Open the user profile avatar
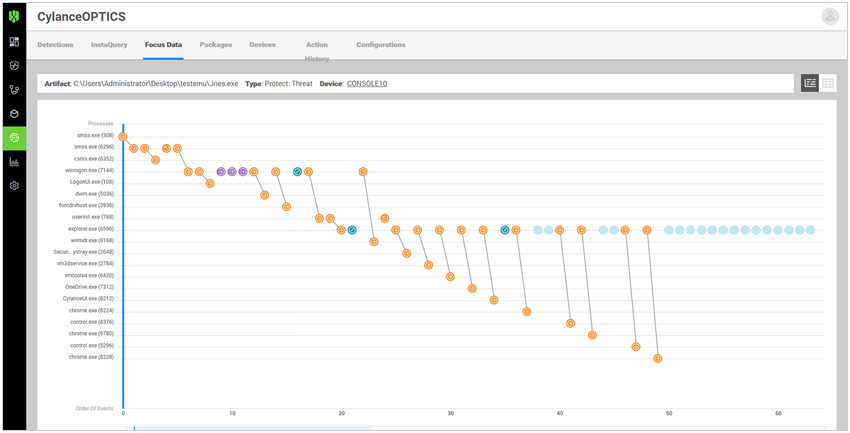This screenshot has width=850, height=433. (830, 17)
